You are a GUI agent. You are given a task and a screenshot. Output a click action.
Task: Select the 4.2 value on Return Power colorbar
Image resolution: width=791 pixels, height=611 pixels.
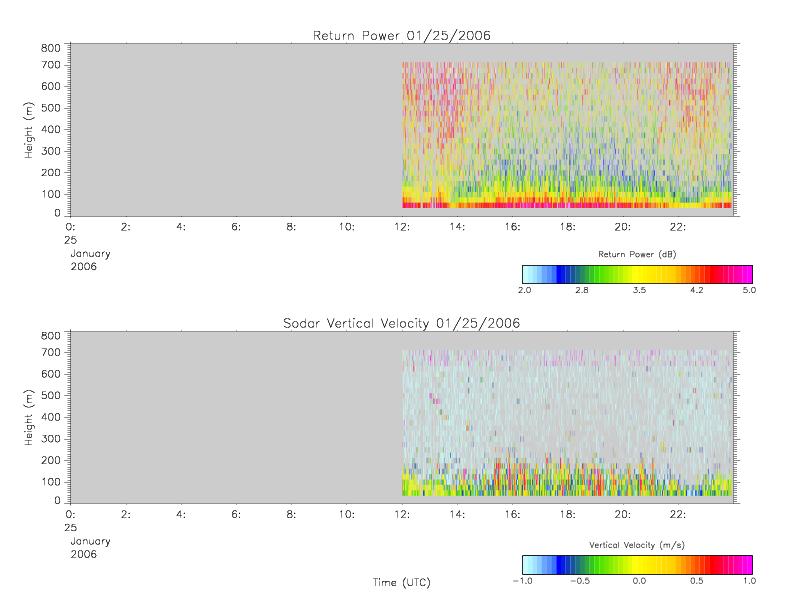pyautogui.click(x=697, y=290)
